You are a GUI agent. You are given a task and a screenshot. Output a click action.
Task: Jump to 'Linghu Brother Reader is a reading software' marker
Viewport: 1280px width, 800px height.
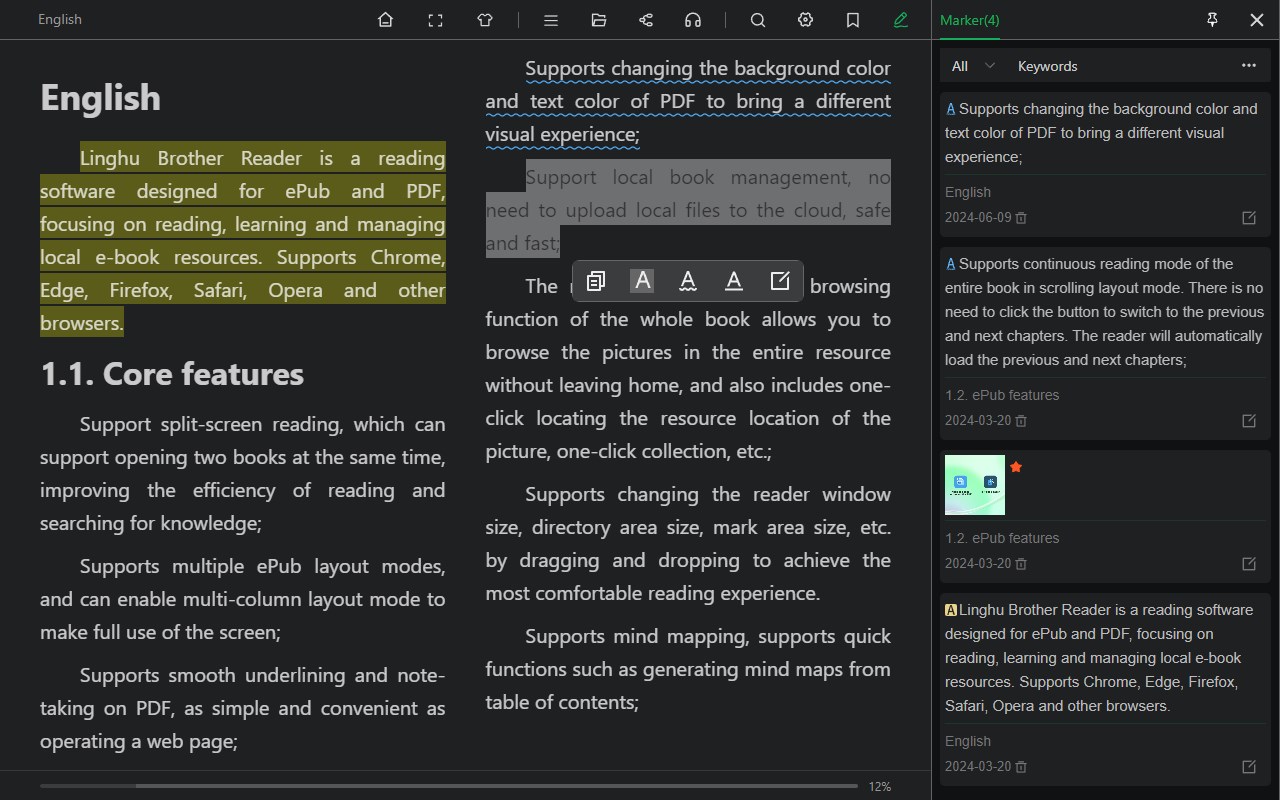[1099, 658]
